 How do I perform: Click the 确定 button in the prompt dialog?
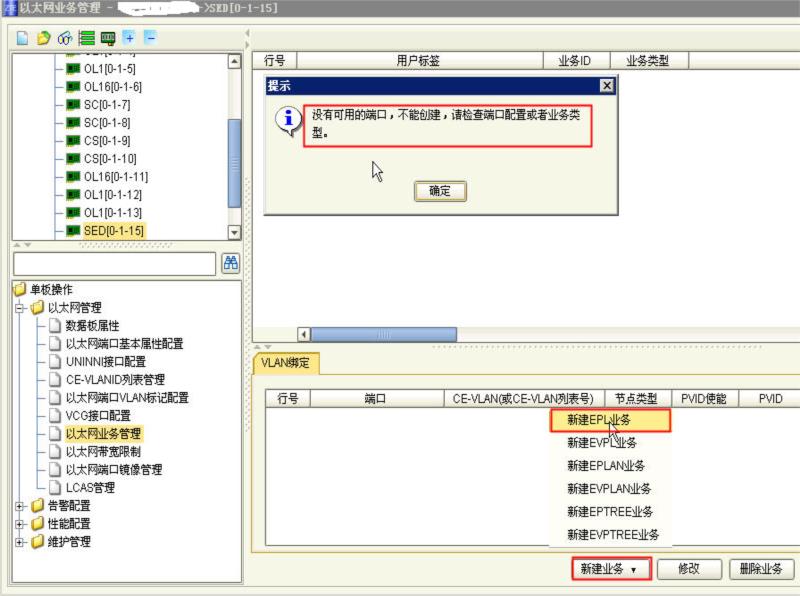tap(439, 191)
